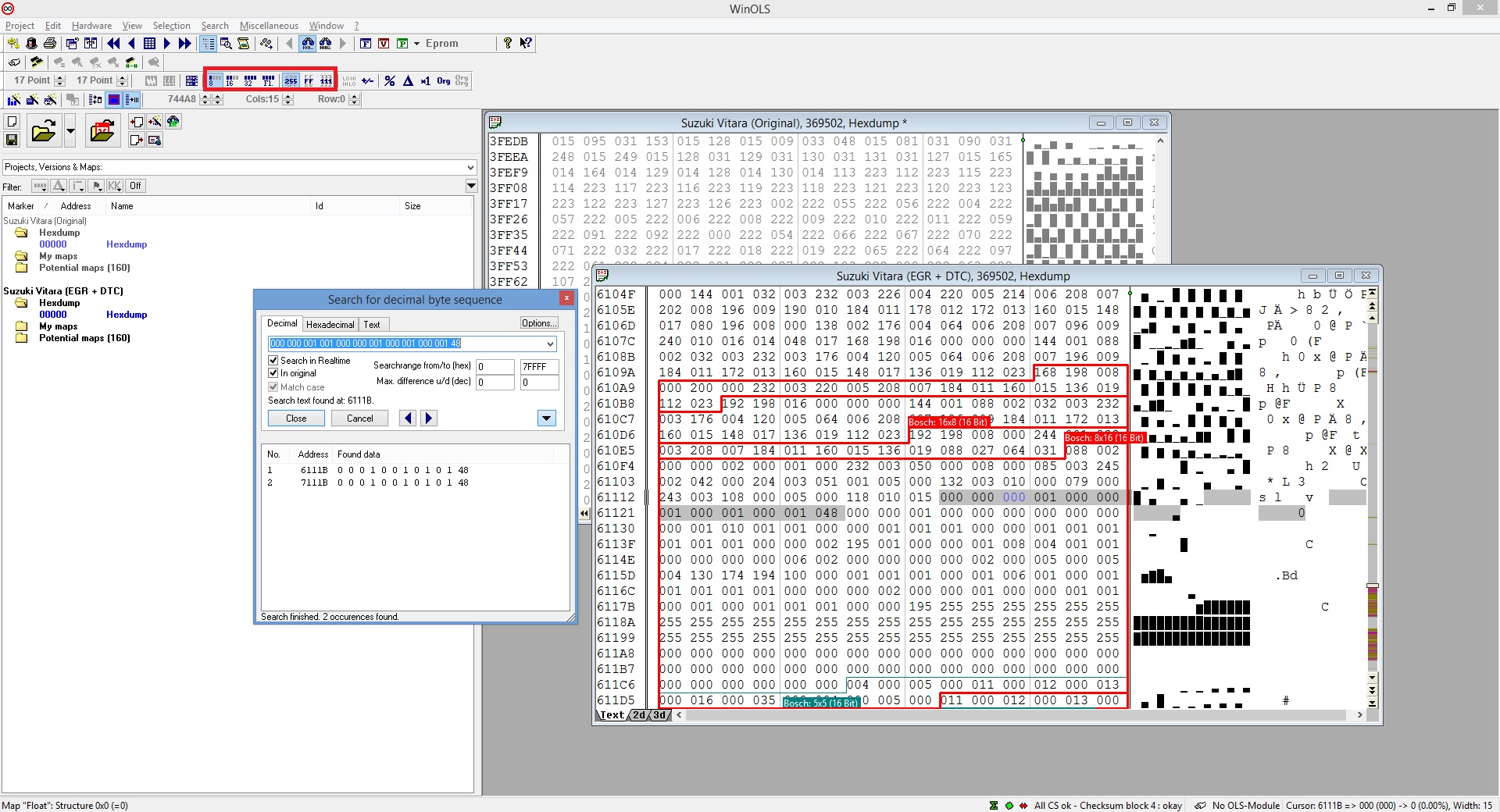The height and width of the screenshot is (812, 1500).
Task: Click find previous blue arrow in dialog
Action: point(408,418)
